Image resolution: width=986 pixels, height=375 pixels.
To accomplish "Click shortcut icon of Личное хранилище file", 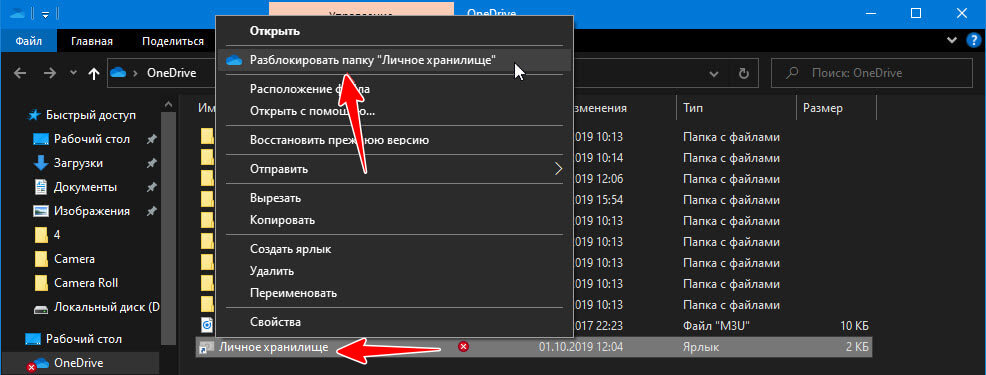I will click(206, 347).
